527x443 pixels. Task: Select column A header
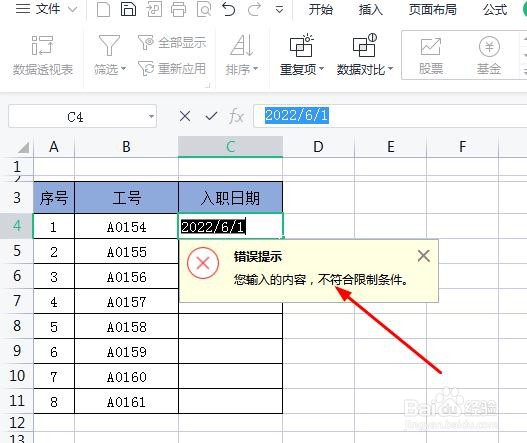click(x=54, y=147)
